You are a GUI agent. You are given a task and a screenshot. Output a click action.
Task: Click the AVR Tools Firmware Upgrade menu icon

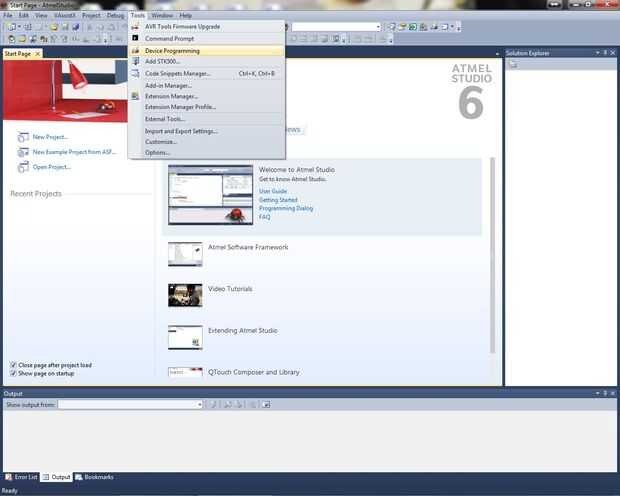tap(135, 27)
